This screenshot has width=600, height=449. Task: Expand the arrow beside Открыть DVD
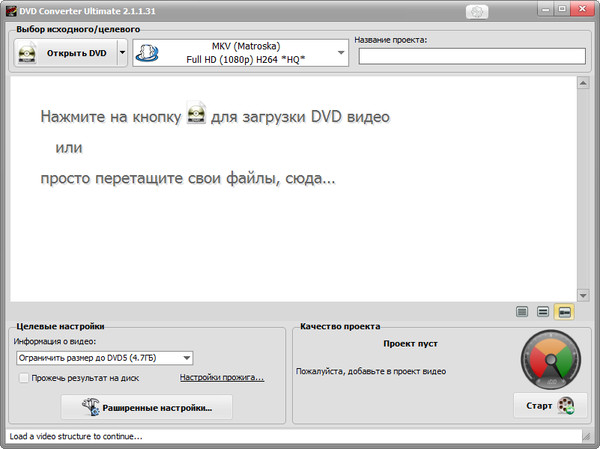[122, 53]
